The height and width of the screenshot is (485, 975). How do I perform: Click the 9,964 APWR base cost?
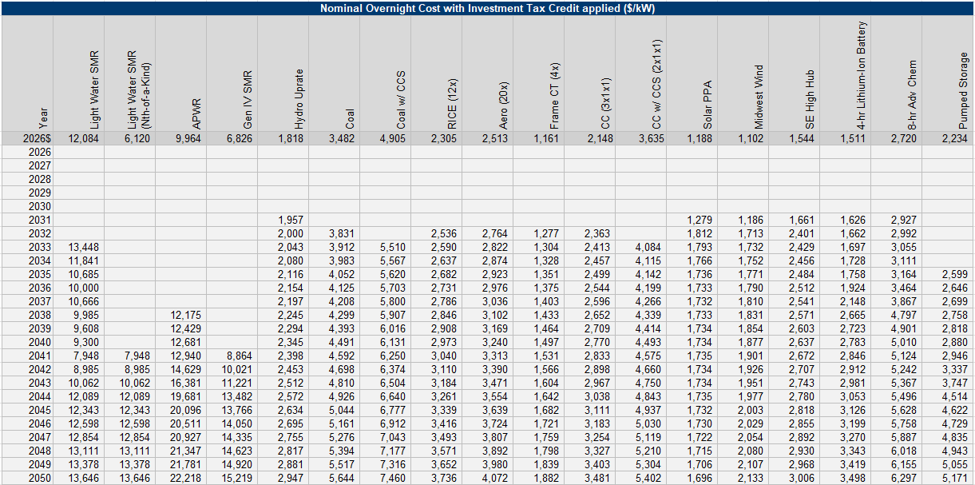tap(188, 139)
